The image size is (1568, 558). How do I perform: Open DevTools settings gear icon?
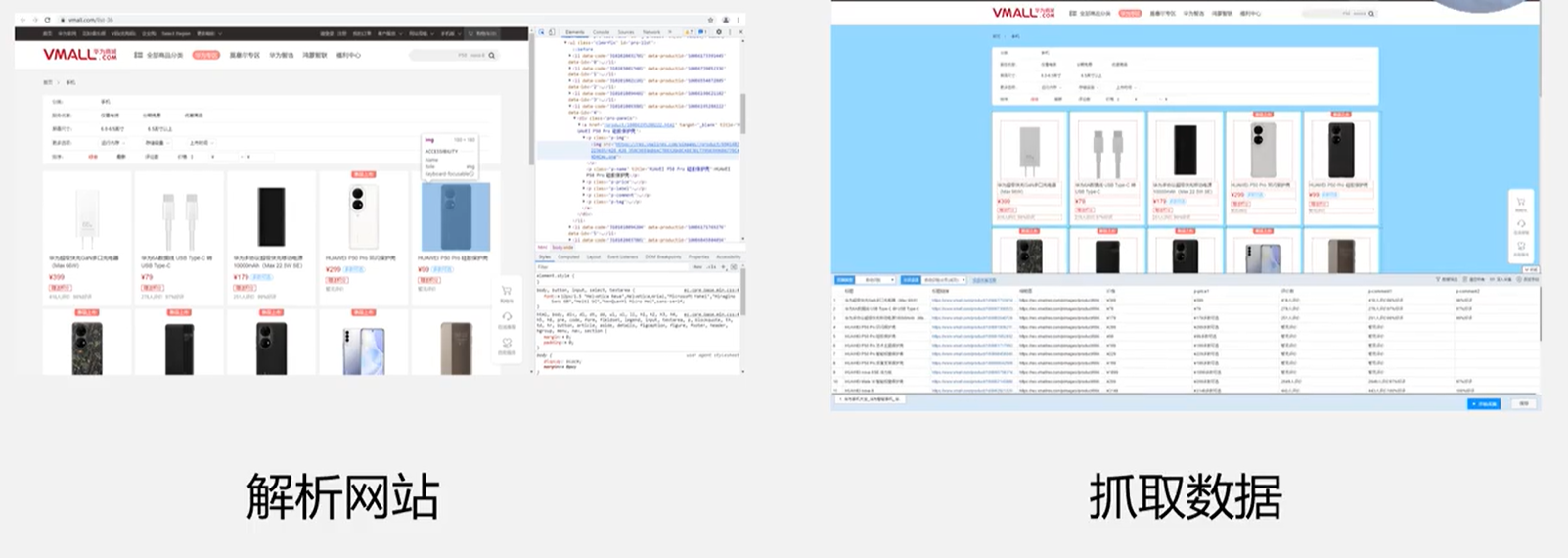click(x=719, y=32)
